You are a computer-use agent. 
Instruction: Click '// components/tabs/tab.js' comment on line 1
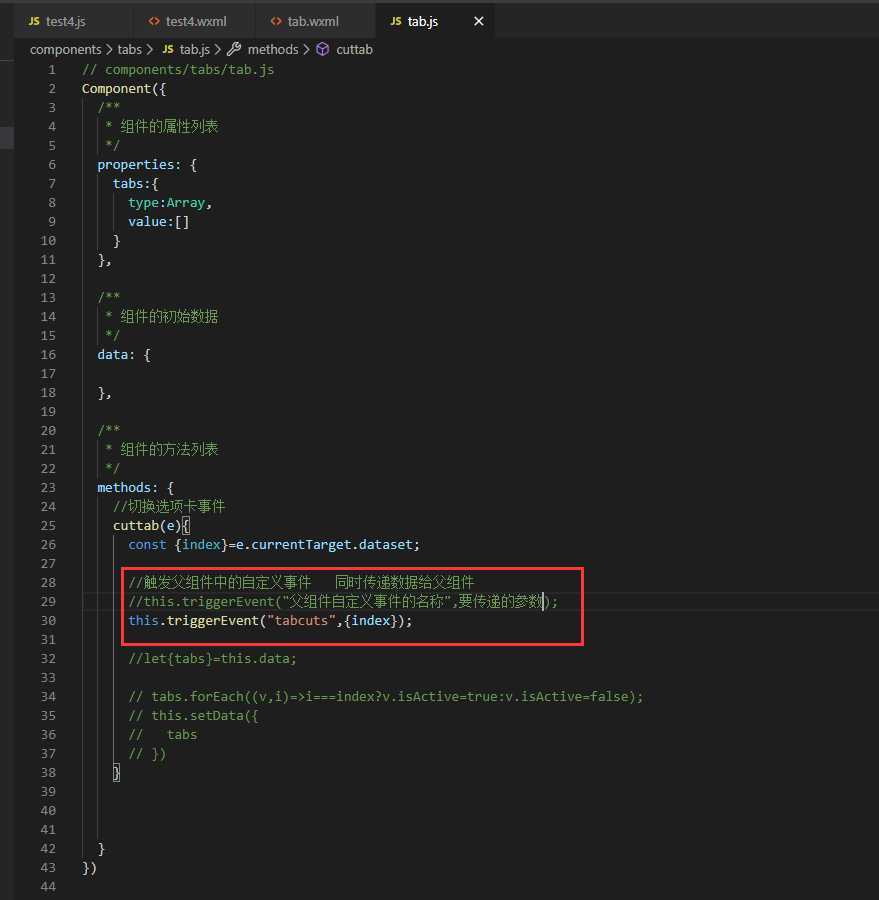[x=178, y=69]
